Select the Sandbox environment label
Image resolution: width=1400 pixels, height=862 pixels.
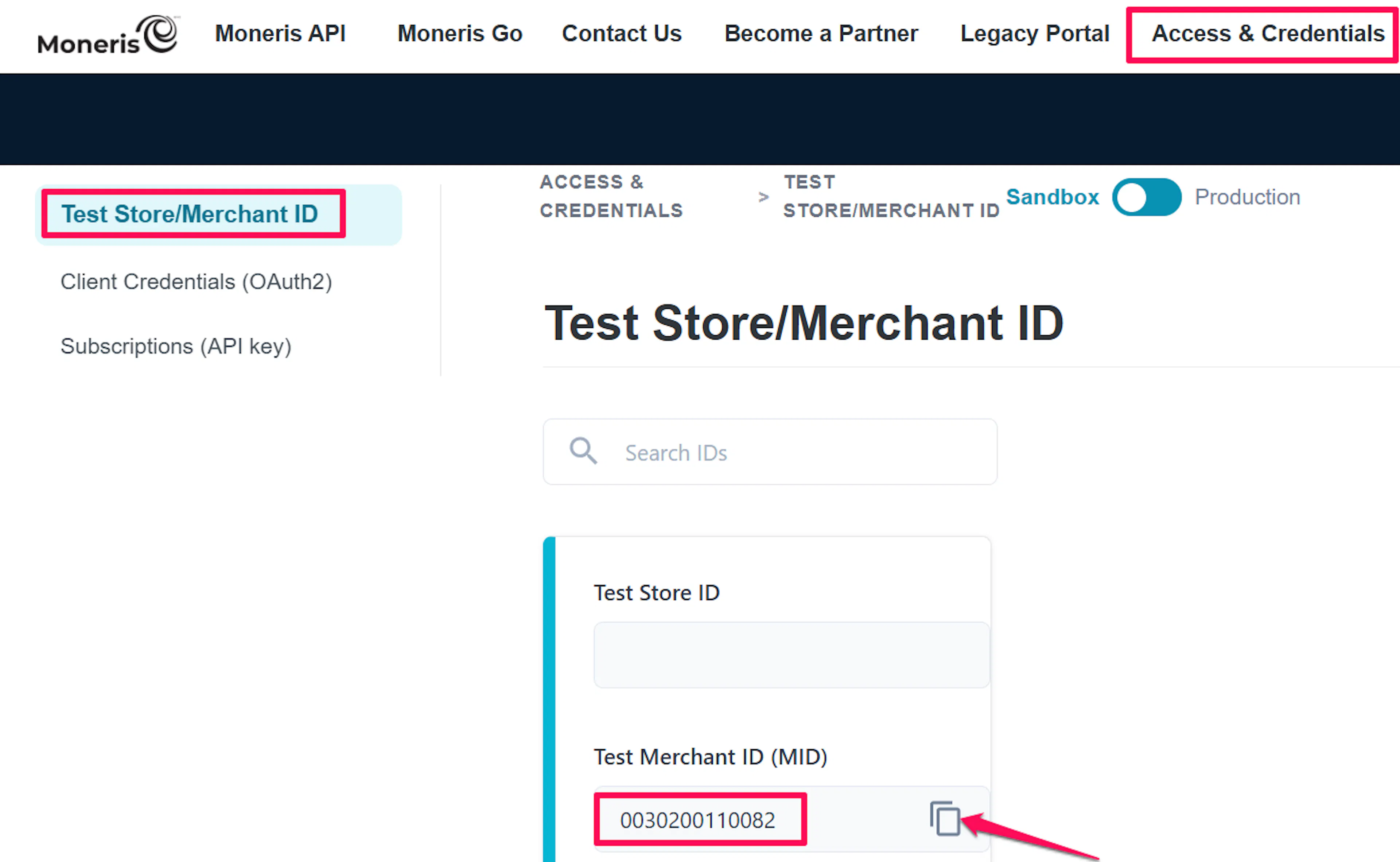tap(1053, 197)
